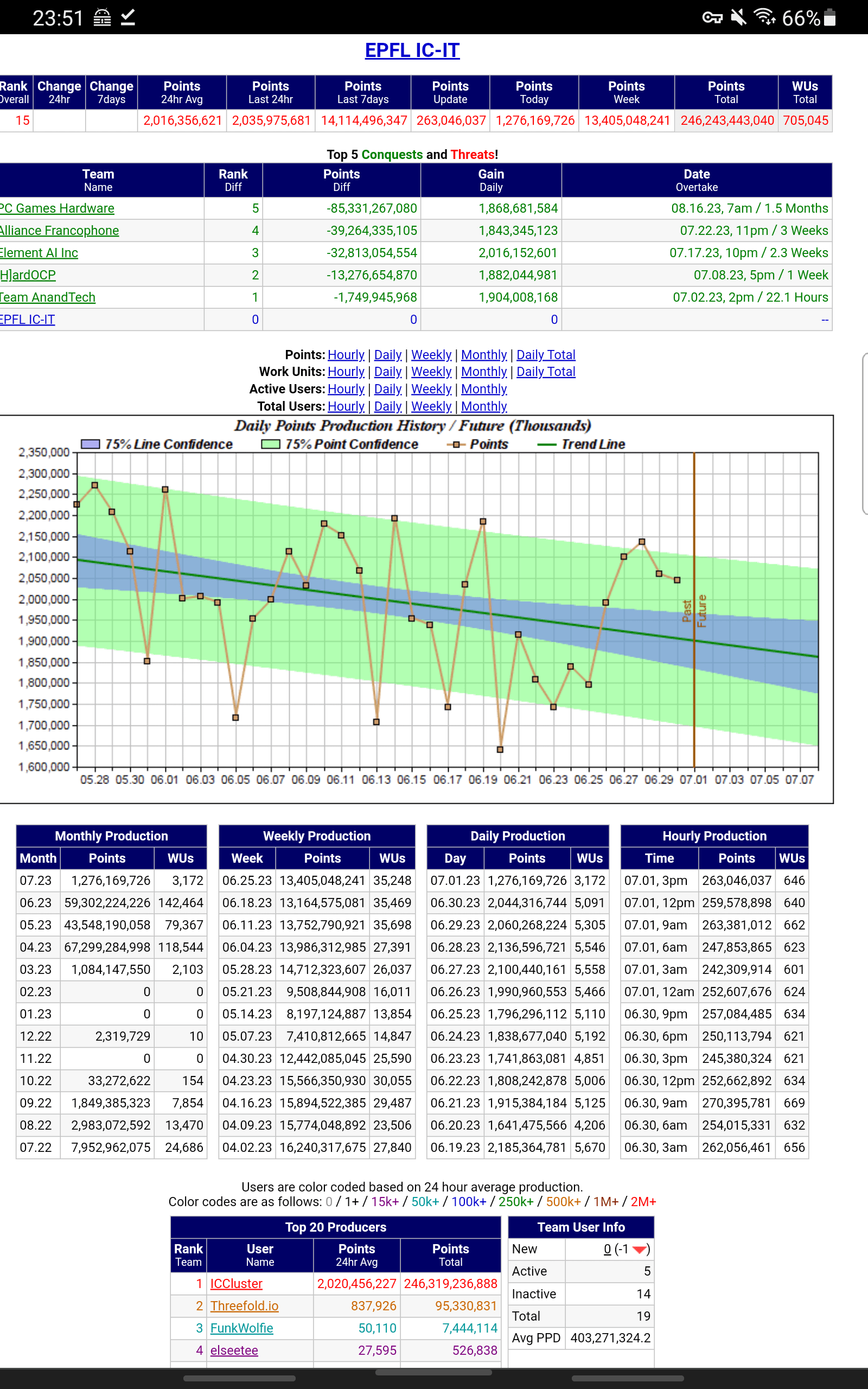This screenshot has height=1389, width=868.
Task: Select Monthly Production row 06.23
Action: [x=111, y=903]
